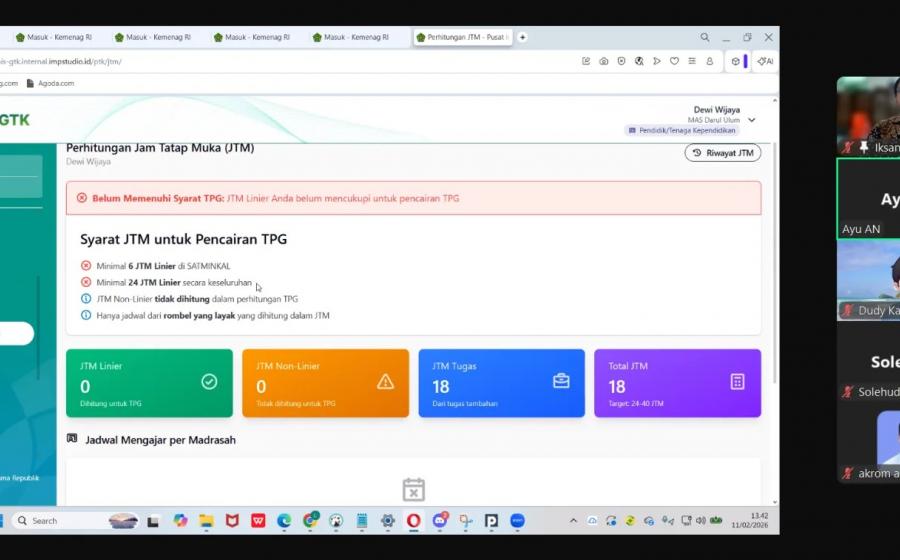Click the translate globe icon in address bar

pos(639,61)
